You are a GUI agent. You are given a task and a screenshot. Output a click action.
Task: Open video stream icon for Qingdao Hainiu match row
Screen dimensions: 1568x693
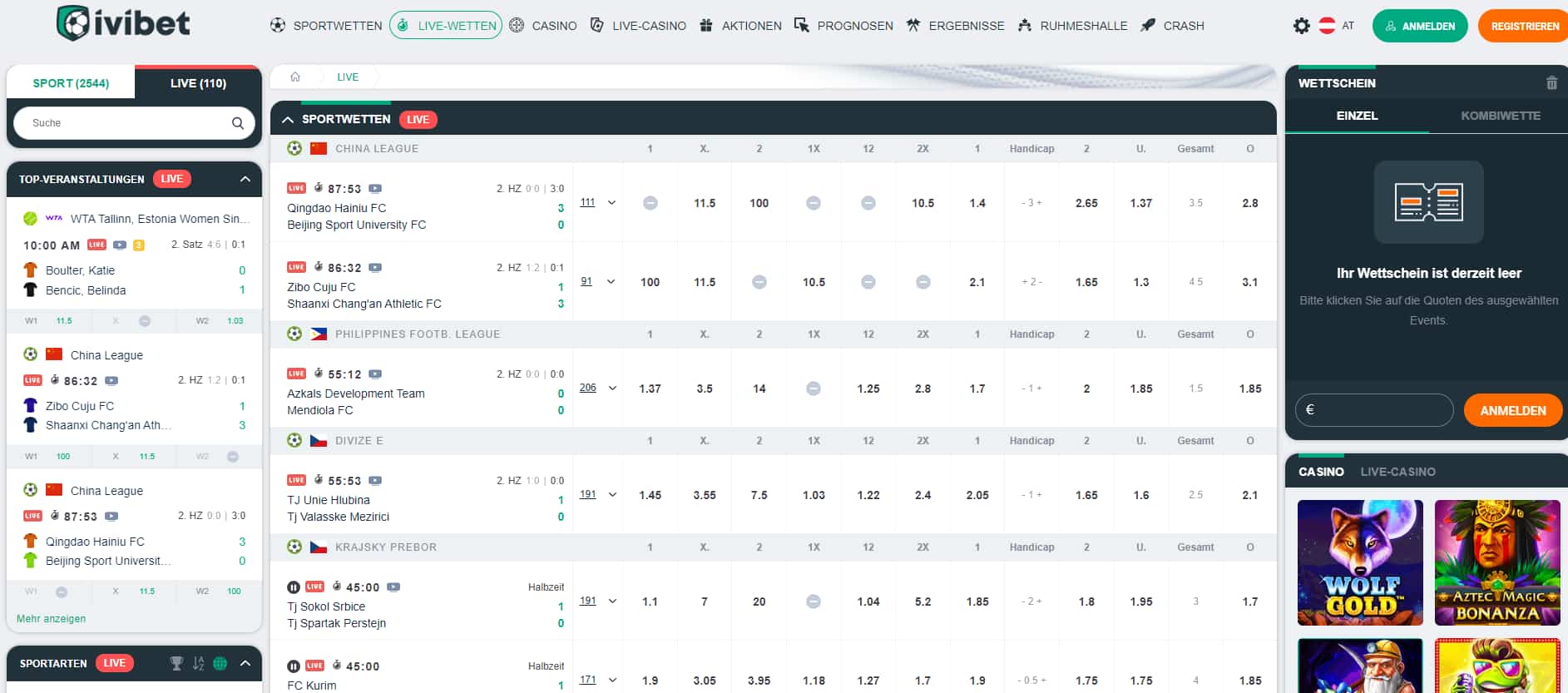375,189
